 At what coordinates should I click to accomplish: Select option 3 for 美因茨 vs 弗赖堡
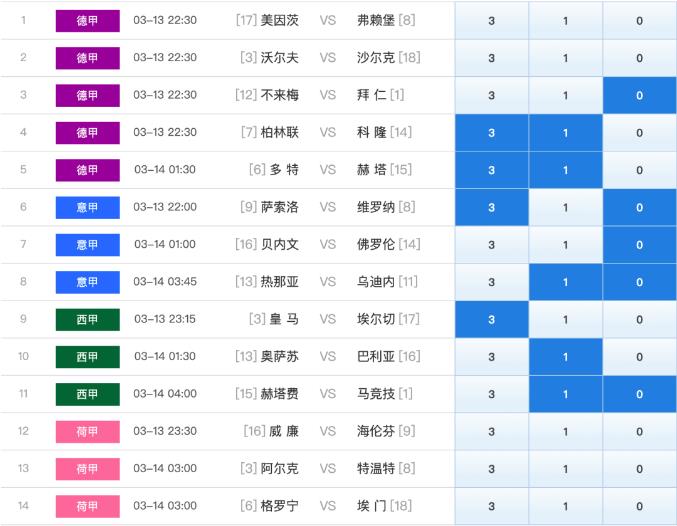[x=492, y=20]
